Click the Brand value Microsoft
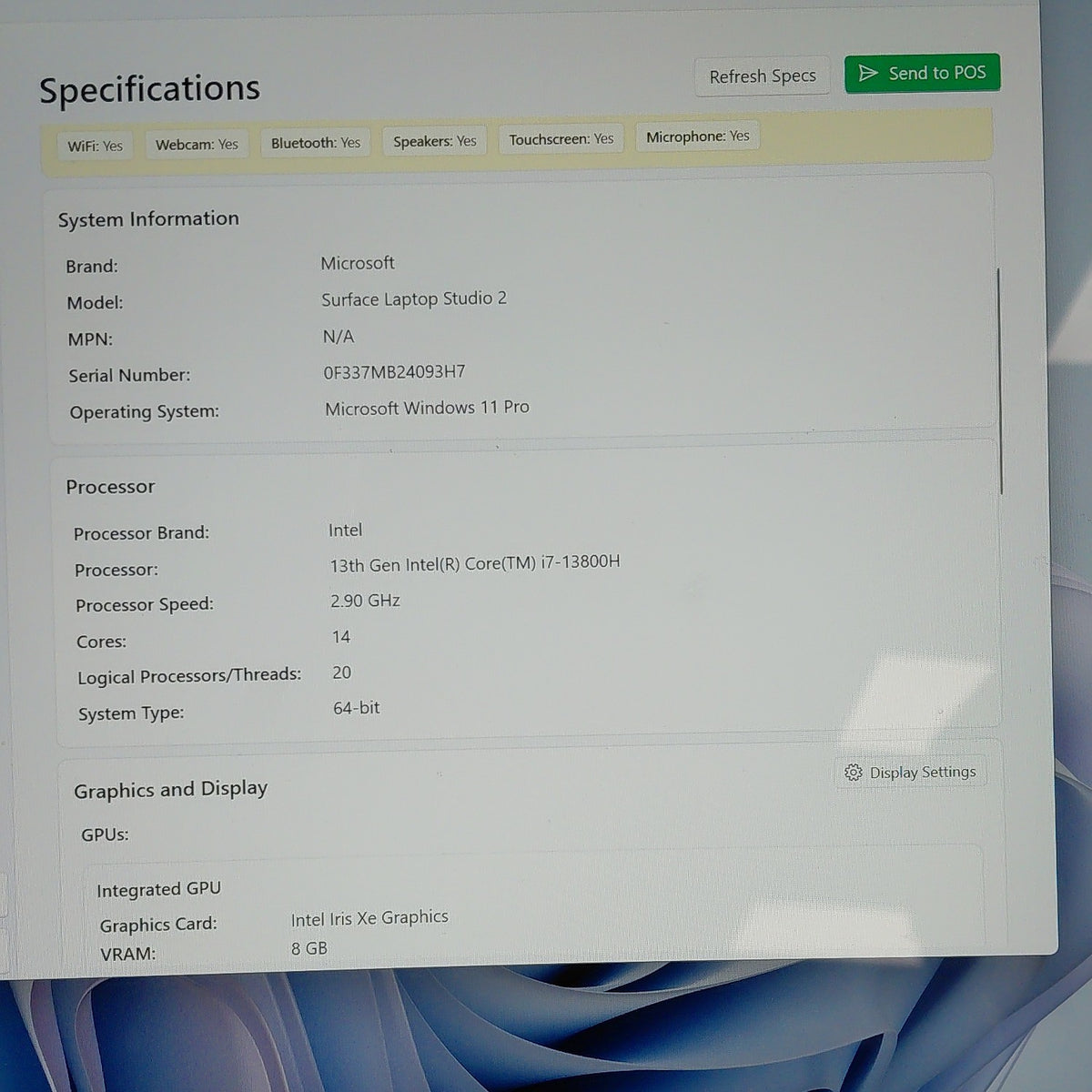The width and height of the screenshot is (1092, 1092). 358,263
